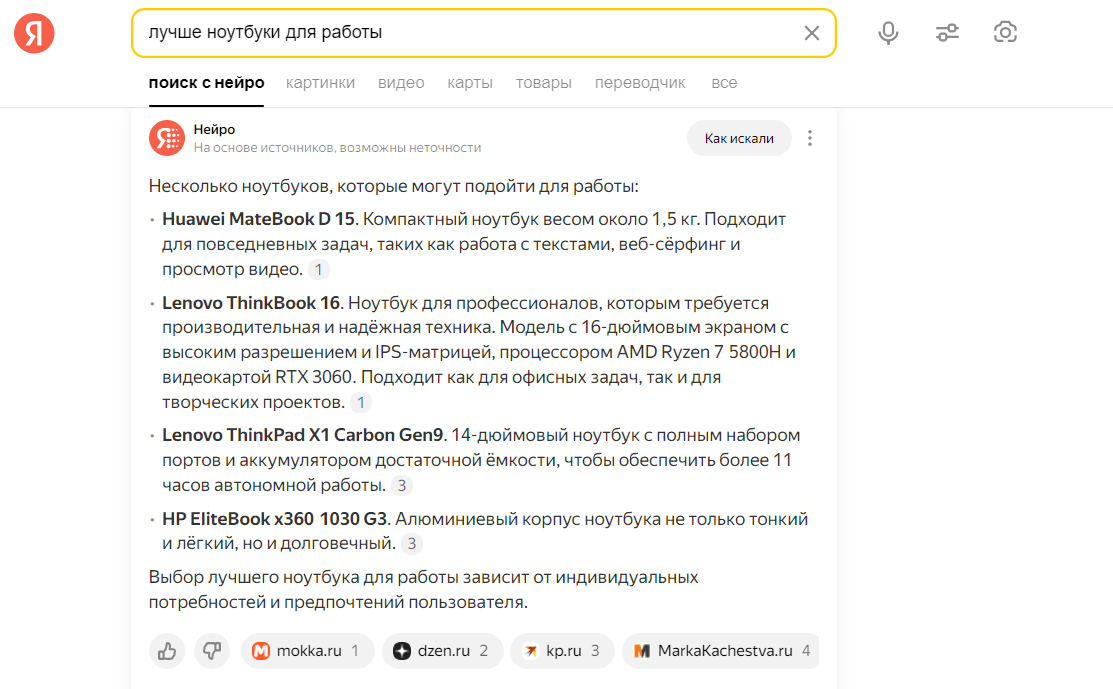Open the Yandex home logo

pyautogui.click(x=34, y=33)
